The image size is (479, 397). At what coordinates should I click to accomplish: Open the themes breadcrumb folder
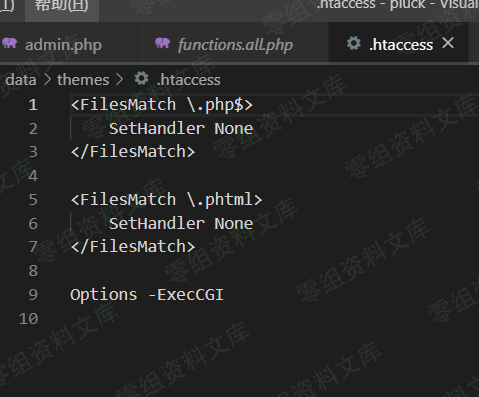83,80
